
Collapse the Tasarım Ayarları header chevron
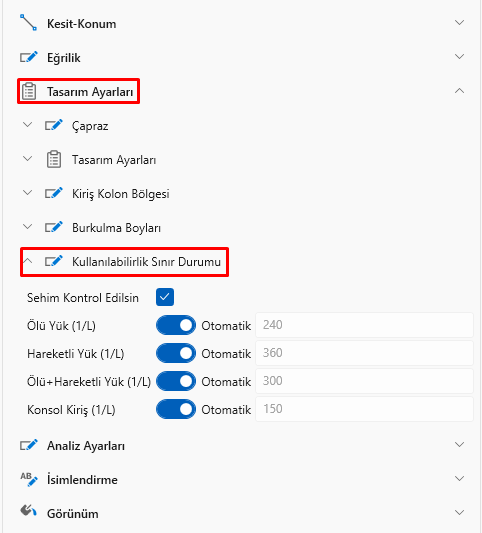coord(459,91)
